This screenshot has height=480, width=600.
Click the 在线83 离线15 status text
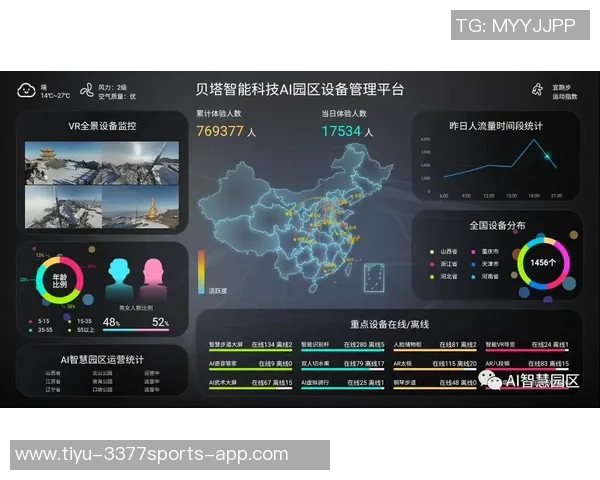tap(548, 363)
